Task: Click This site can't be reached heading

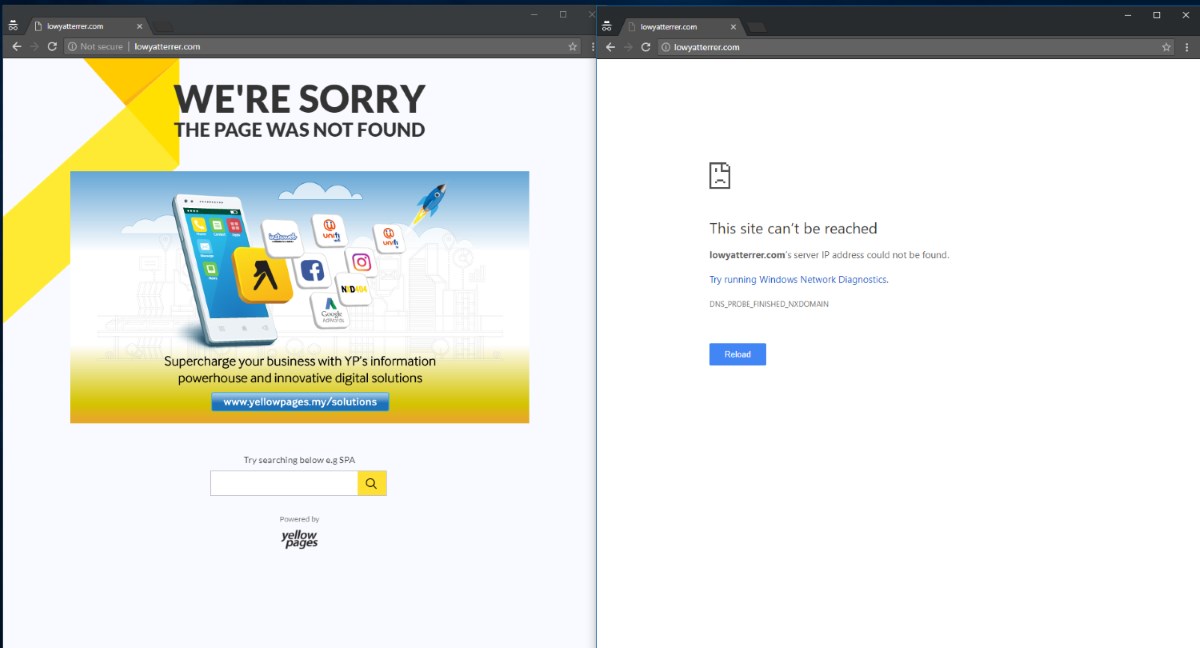Action: [x=793, y=228]
